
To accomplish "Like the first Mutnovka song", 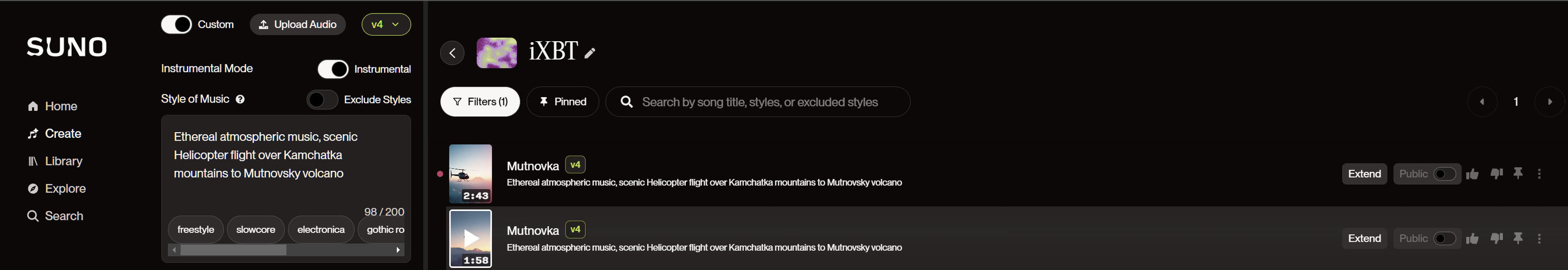I will coord(1472,174).
